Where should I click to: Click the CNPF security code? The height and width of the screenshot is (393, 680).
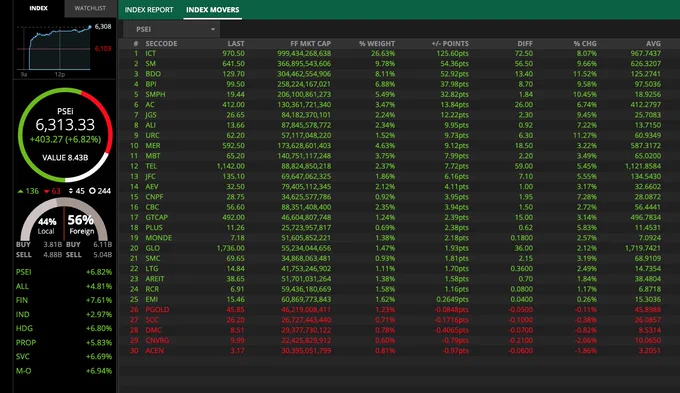click(154, 197)
